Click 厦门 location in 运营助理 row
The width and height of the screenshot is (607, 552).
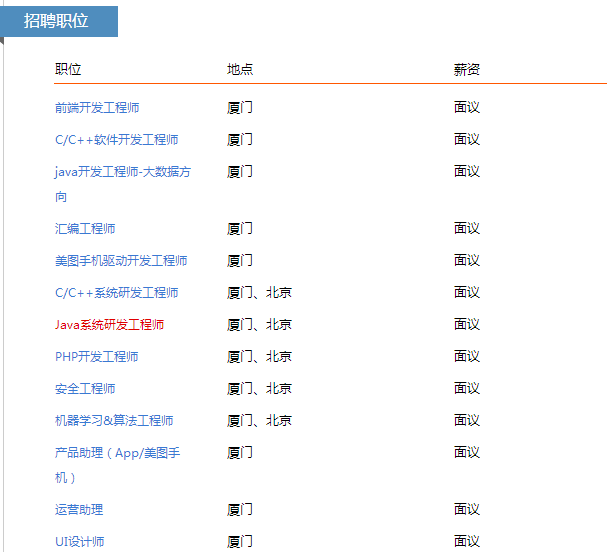pos(240,509)
